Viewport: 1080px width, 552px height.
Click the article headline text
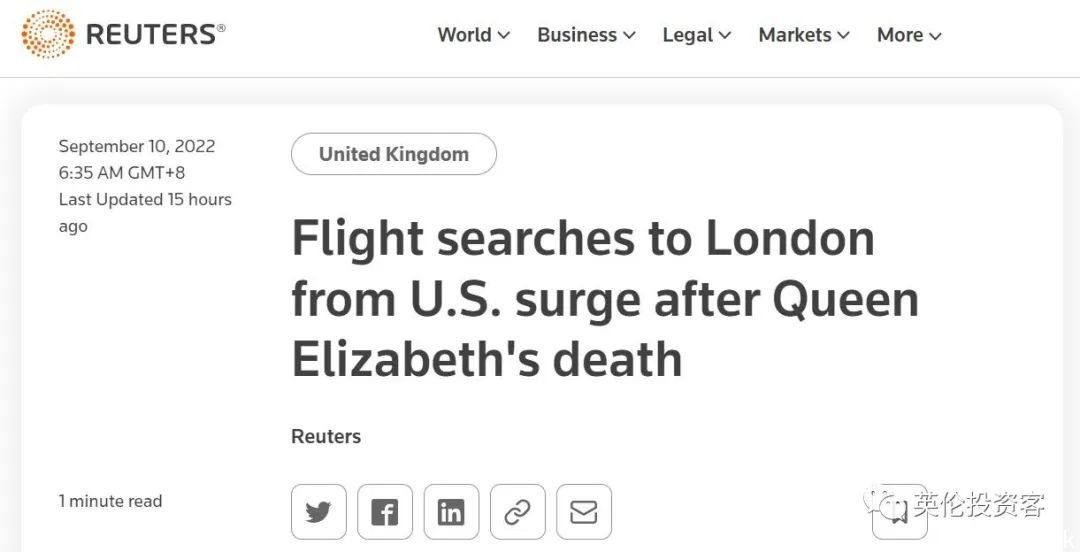click(605, 298)
